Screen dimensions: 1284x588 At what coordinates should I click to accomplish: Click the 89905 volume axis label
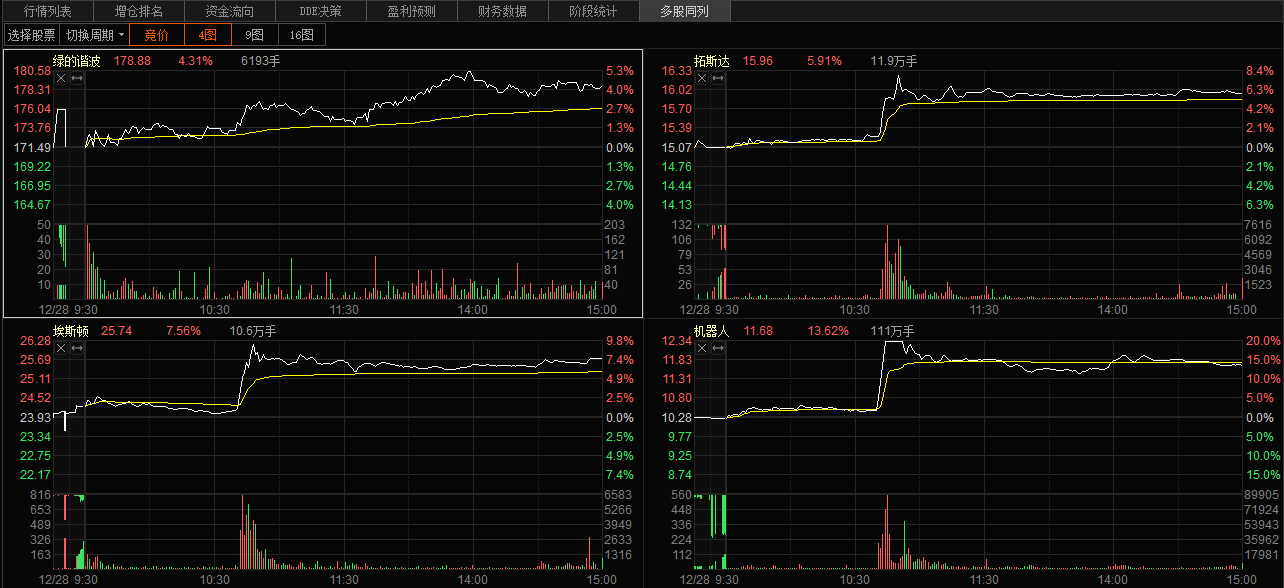pyautogui.click(x=1263, y=495)
